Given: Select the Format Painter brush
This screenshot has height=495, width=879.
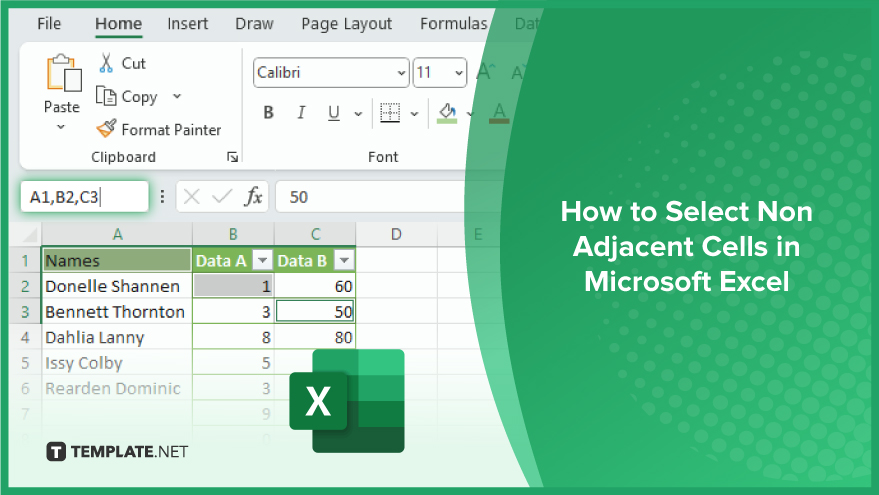Looking at the screenshot, I should [106, 129].
